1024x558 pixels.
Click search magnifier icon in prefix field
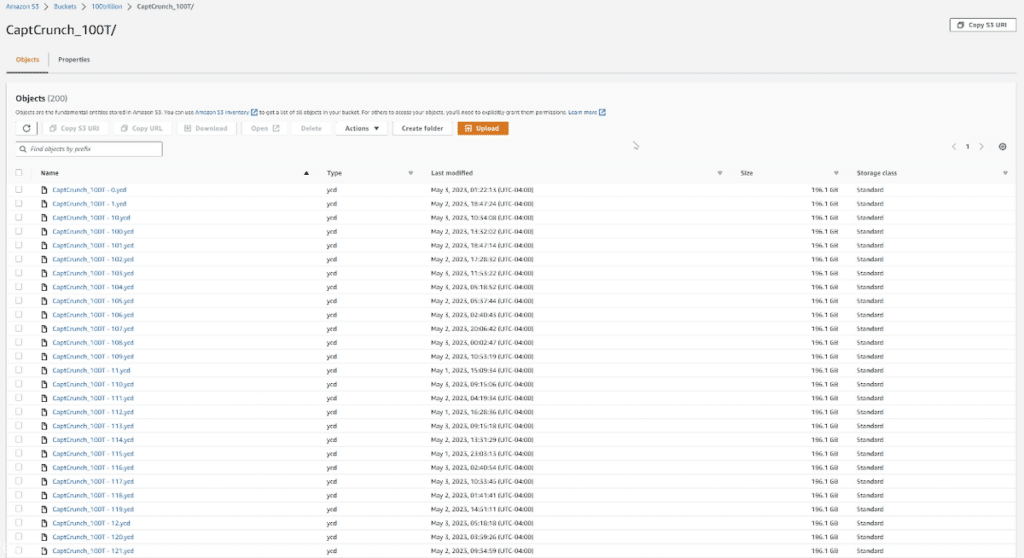pyautogui.click(x=23, y=149)
